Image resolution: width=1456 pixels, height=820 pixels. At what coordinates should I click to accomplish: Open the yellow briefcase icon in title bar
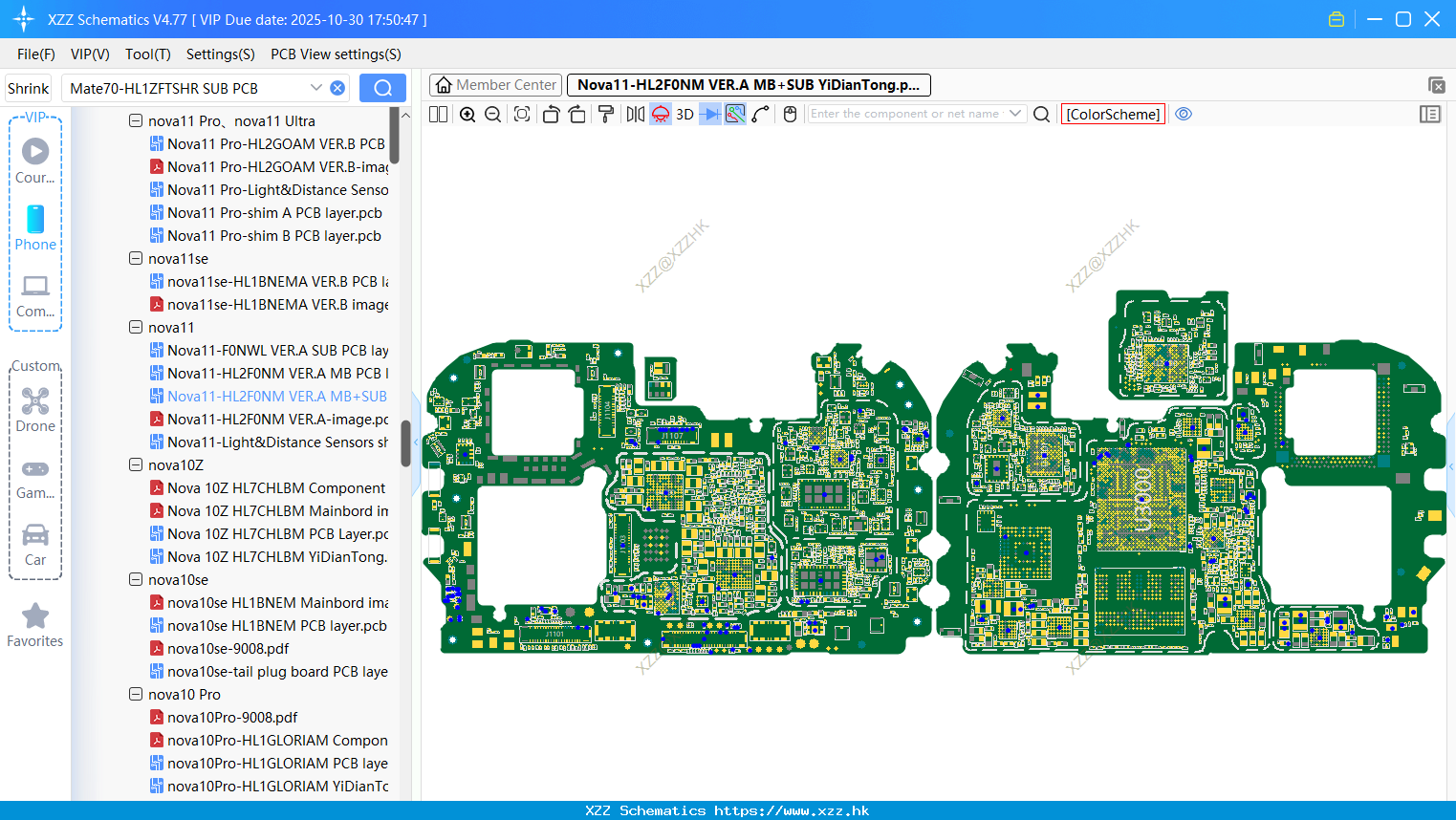point(1336,19)
